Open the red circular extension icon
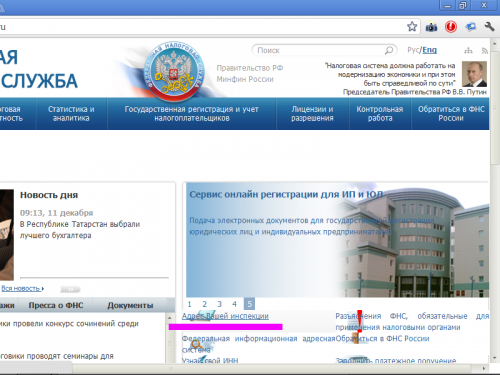 [451, 27]
